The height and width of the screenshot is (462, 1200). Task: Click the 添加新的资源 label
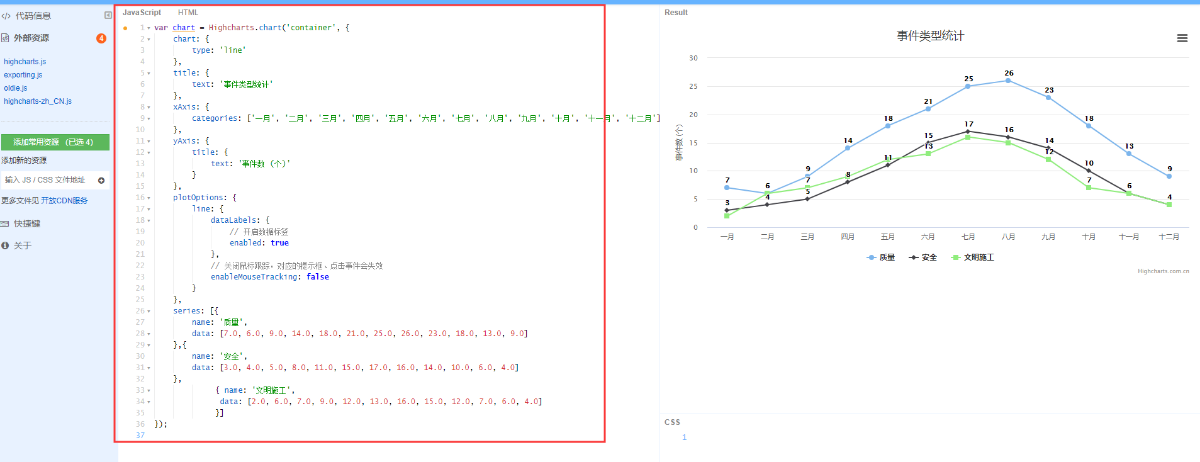[x=24, y=160]
